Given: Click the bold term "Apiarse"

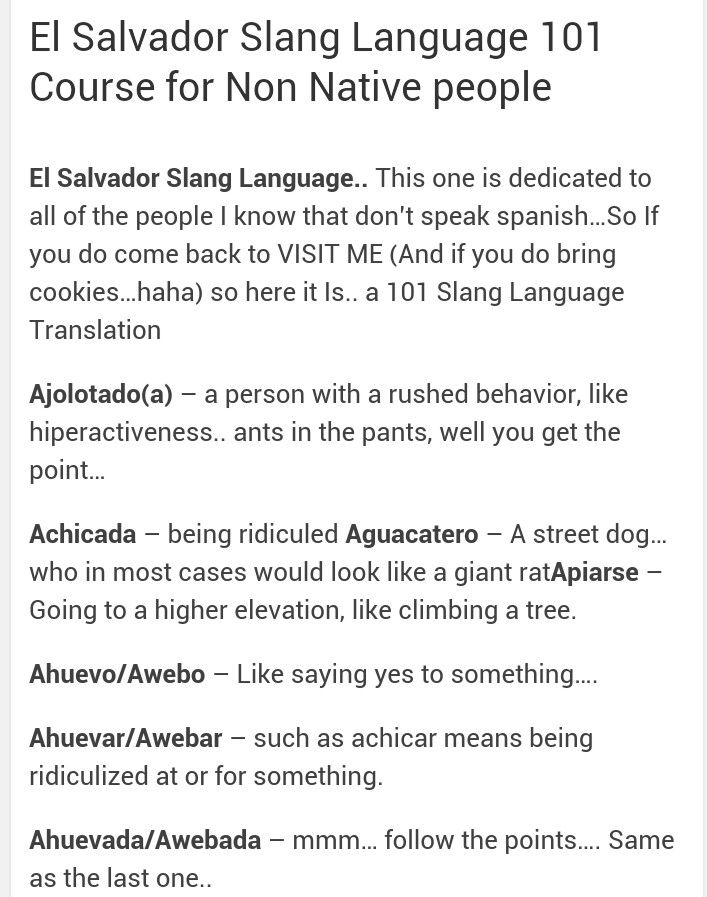Looking at the screenshot, I should pyautogui.click(x=594, y=572).
